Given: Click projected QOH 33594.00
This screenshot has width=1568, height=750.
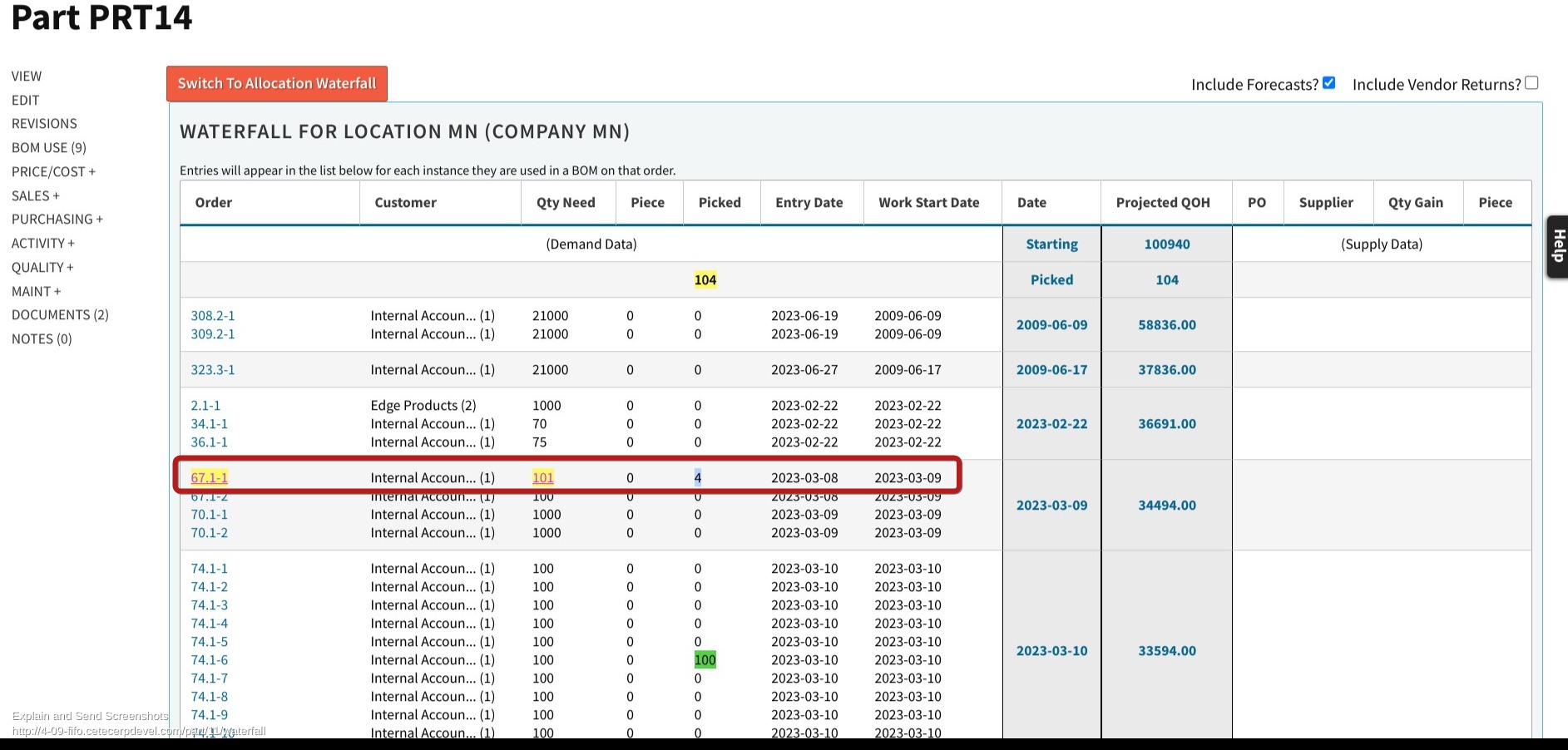Looking at the screenshot, I should [1167, 651].
